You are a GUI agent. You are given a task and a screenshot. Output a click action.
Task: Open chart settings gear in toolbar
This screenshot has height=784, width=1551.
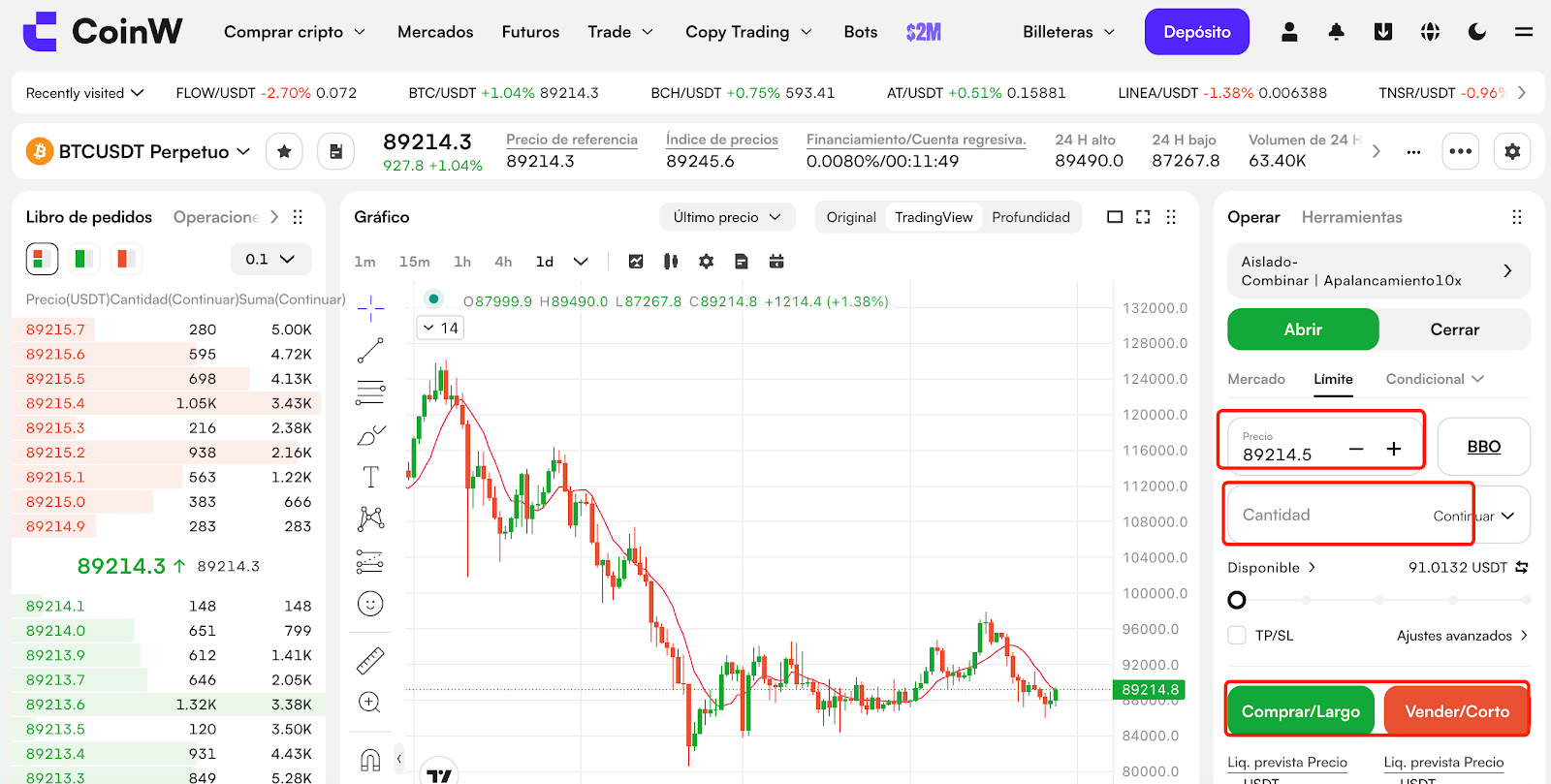point(706,262)
